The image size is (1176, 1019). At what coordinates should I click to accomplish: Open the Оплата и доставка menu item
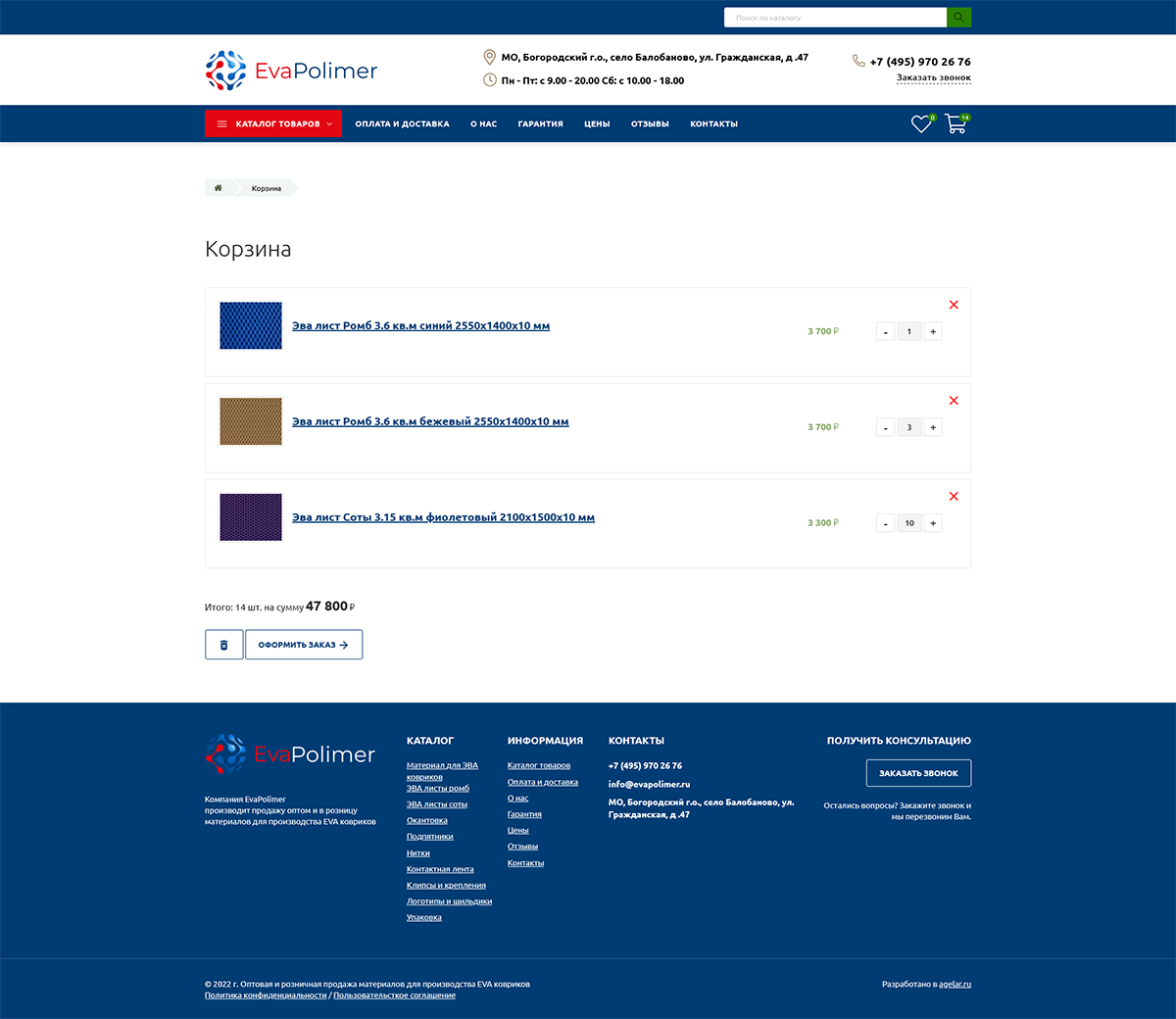point(402,124)
